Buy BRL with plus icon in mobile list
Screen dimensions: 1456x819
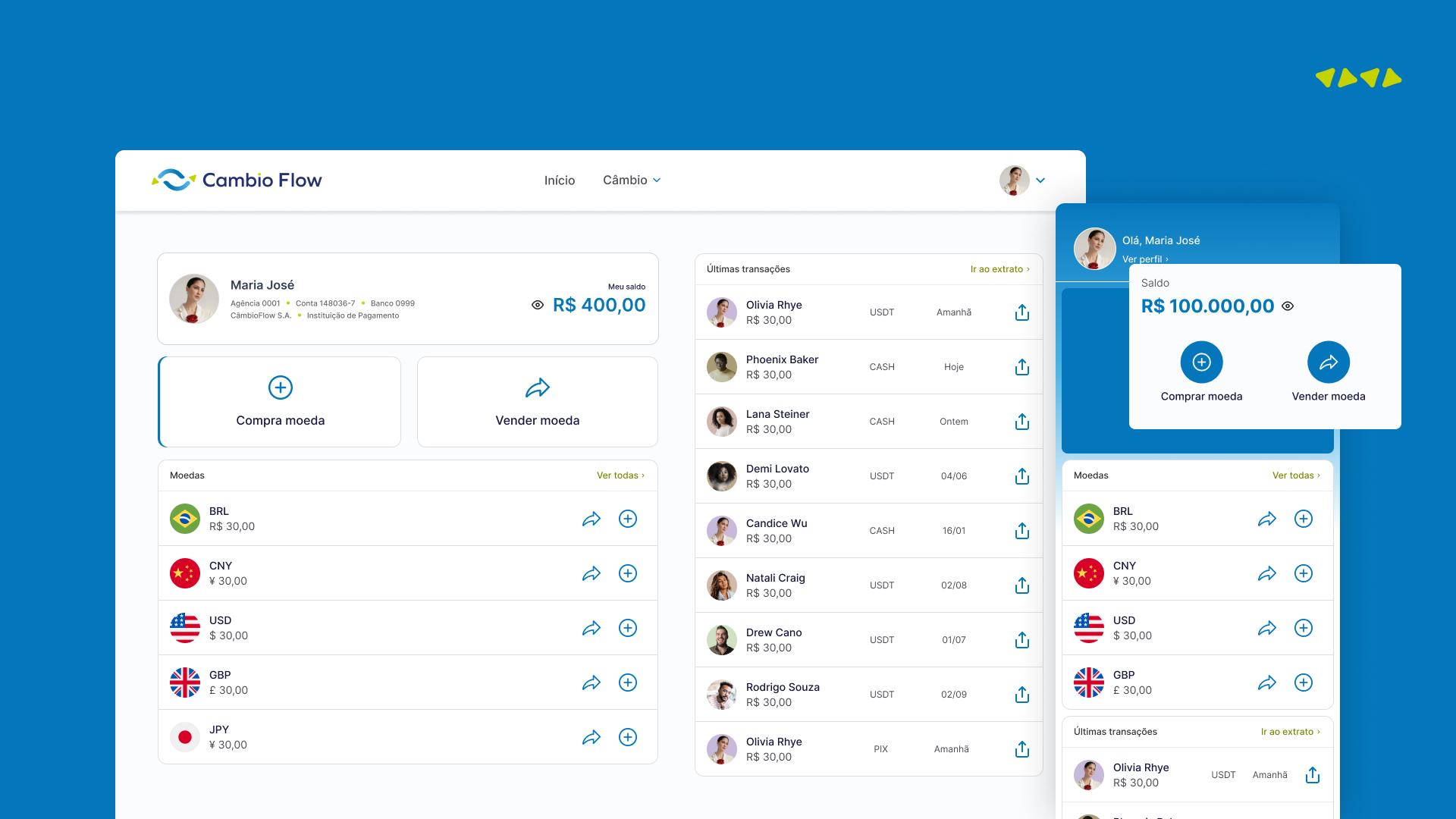1304,519
